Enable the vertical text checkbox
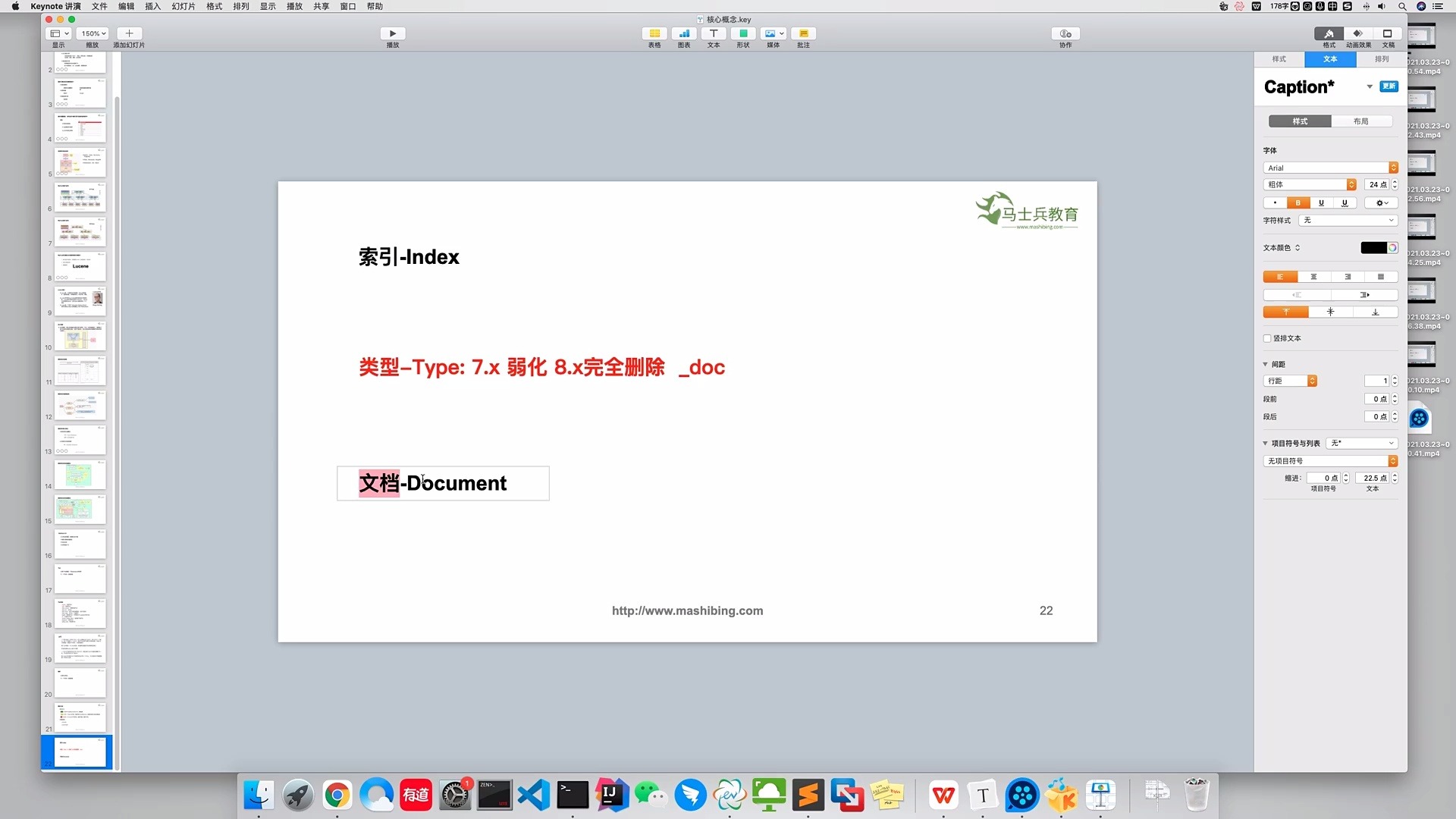 [1267, 338]
